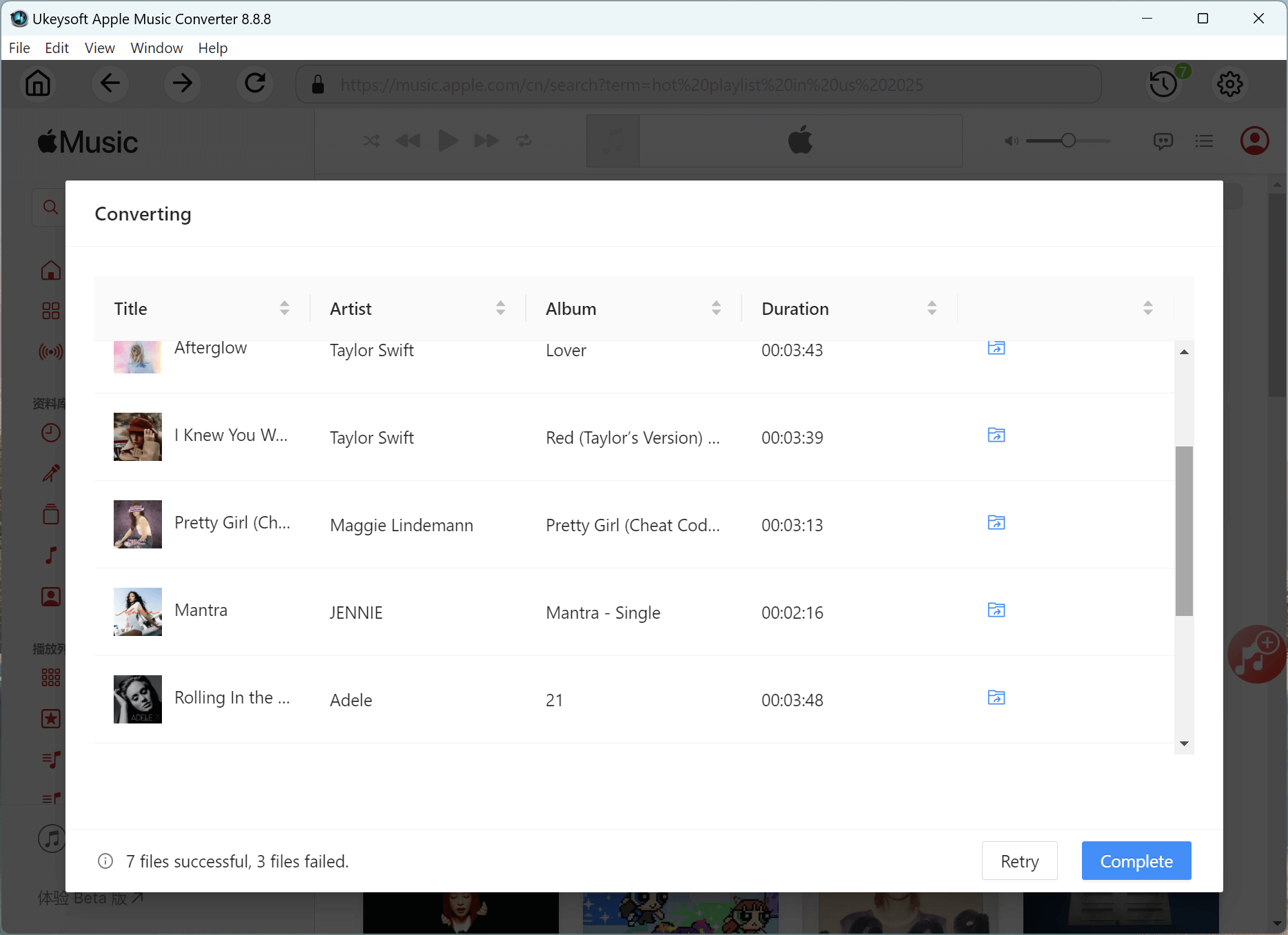Sort the list by Title column
The width and height of the screenshot is (1288, 935).
tap(285, 308)
